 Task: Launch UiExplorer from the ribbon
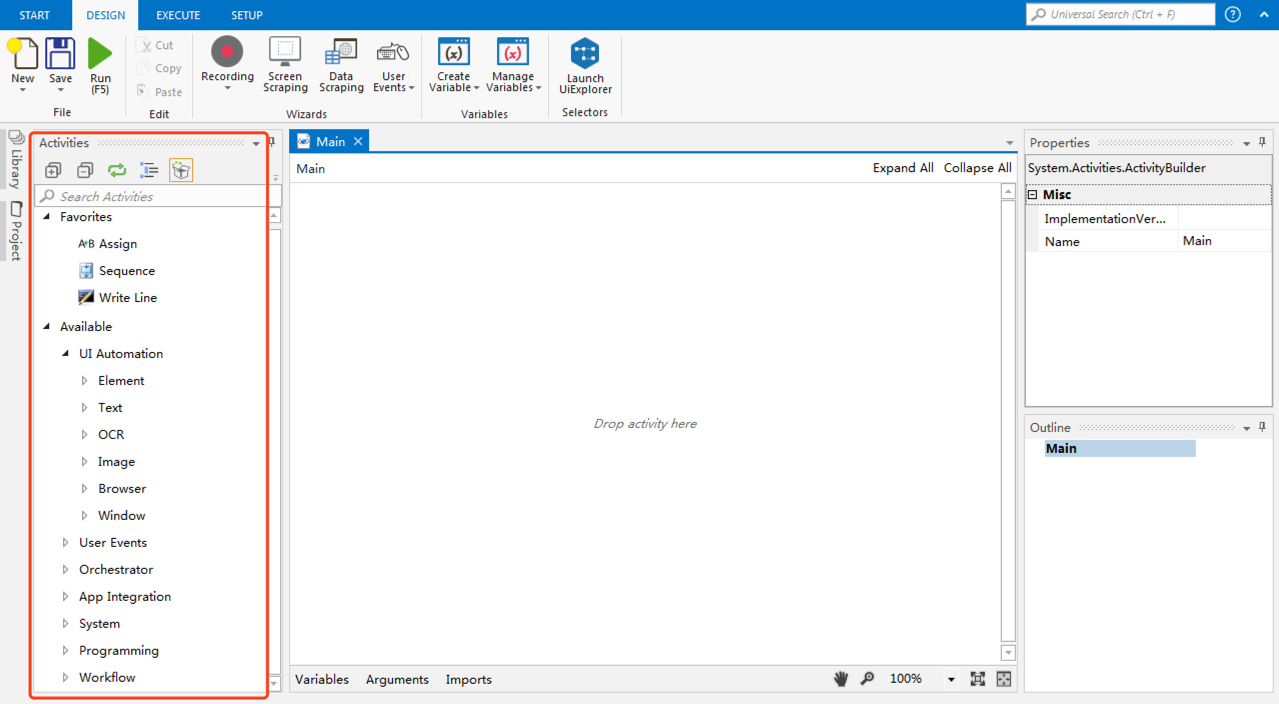585,67
